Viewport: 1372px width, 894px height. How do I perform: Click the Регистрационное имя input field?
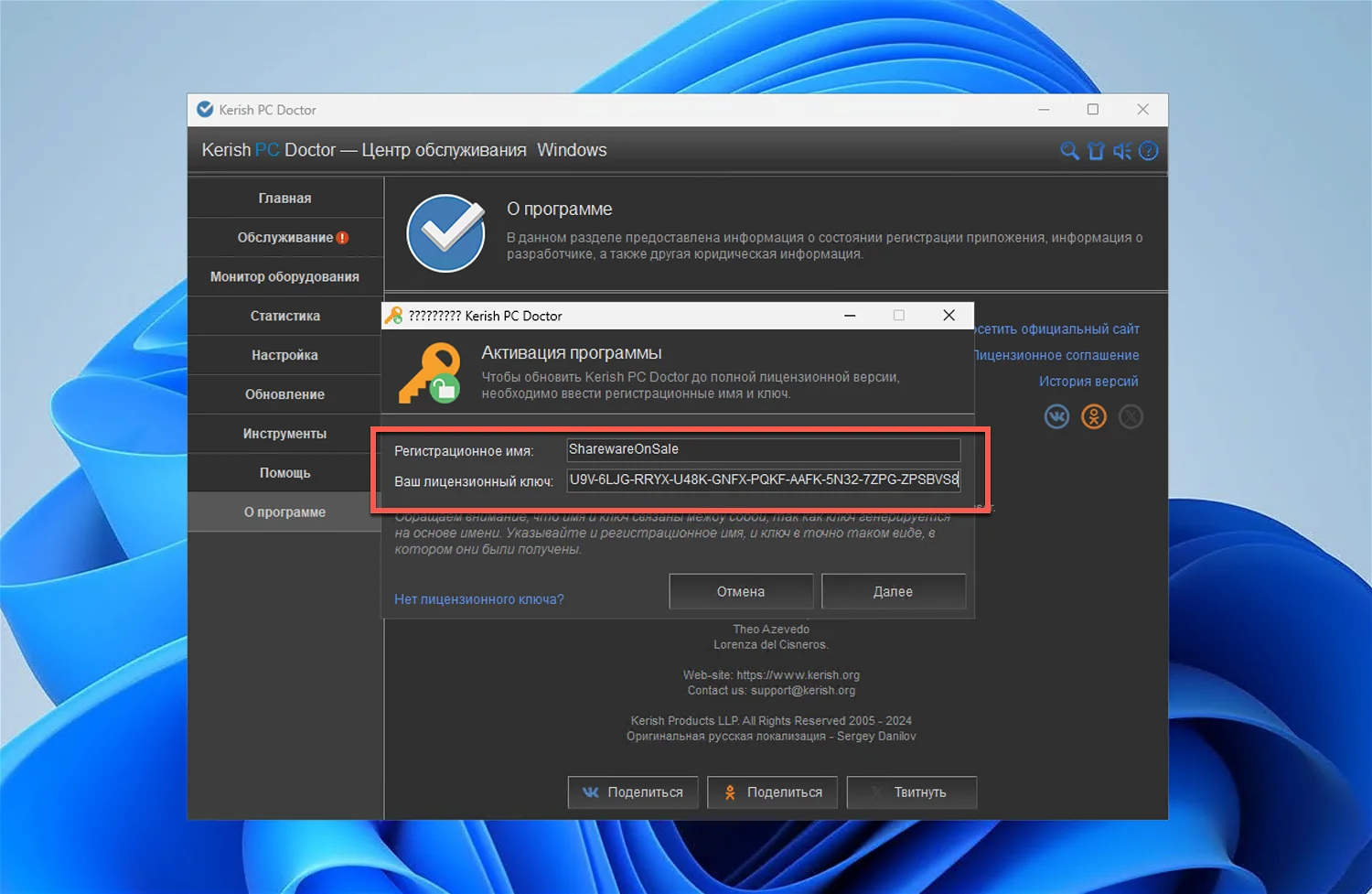764,449
